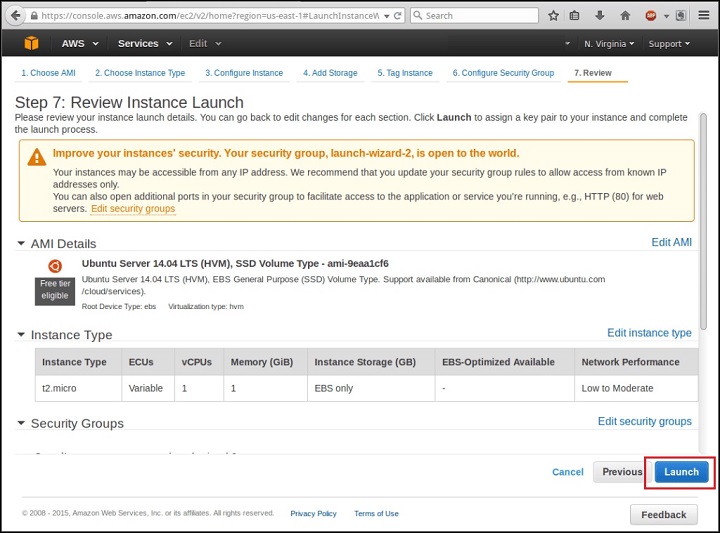Click the EBS only storage cell
The width and height of the screenshot is (720, 533).
pyautogui.click(x=371, y=388)
